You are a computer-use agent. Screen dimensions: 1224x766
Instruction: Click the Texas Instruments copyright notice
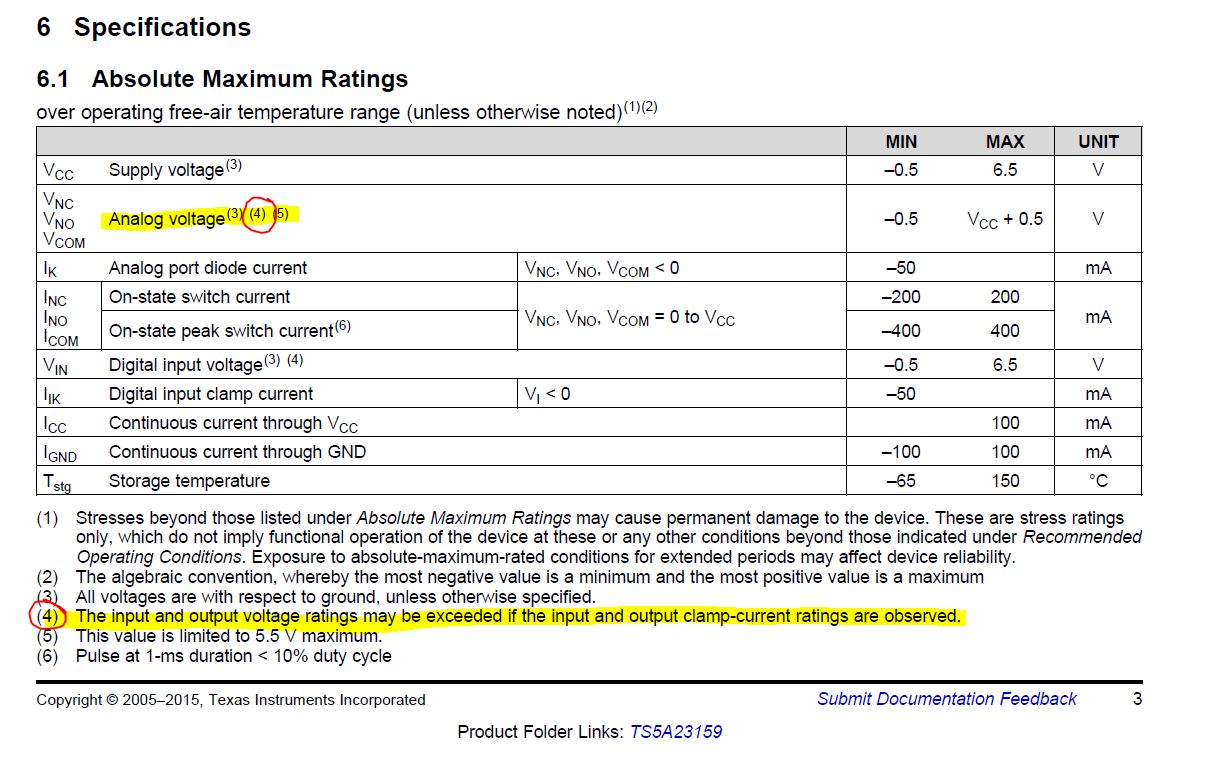[x=231, y=700]
